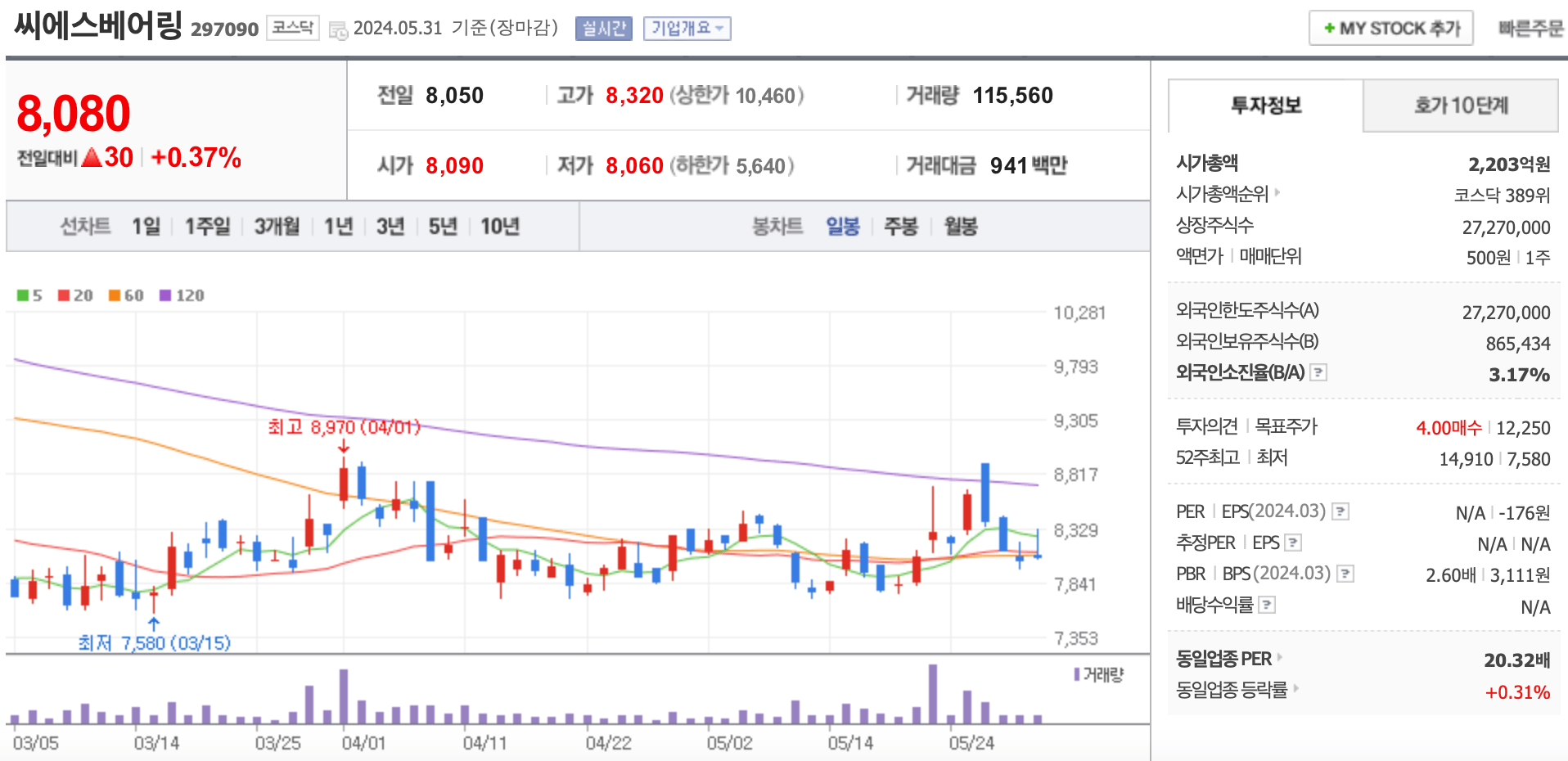Screen dimensions: 1568x761
Task: Open help icon for 외국인소진율(B/A)
Action: 1318,373
